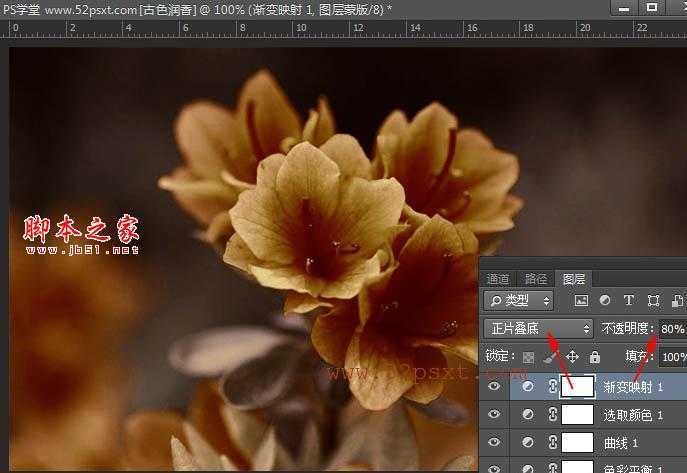Toggle lock image pixels brush icon
This screenshot has width=687, height=473.
[549, 357]
